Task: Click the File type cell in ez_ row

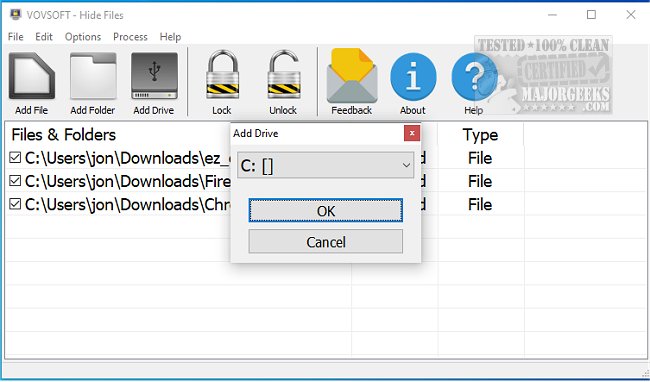Action: [480, 158]
